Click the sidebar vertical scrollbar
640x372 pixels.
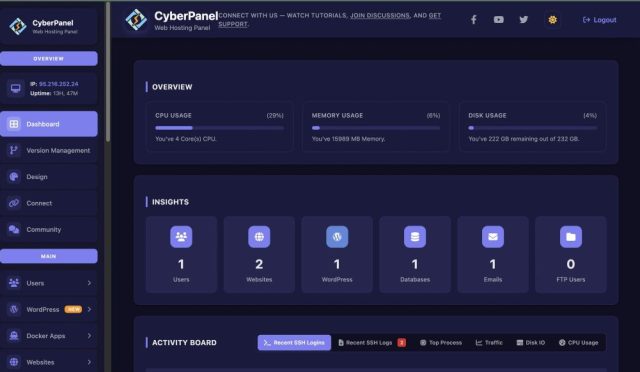point(108,72)
